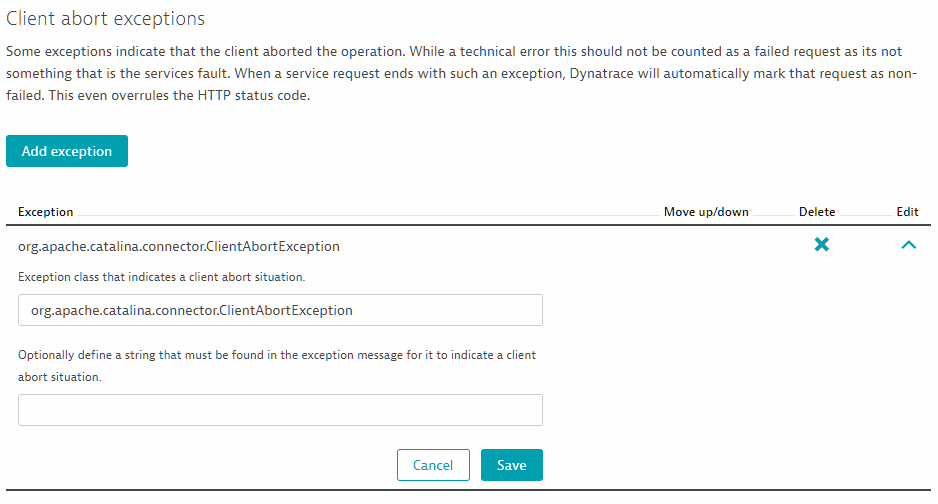Cancel editing the exception
Screen dimensions: 938x504
433,465
